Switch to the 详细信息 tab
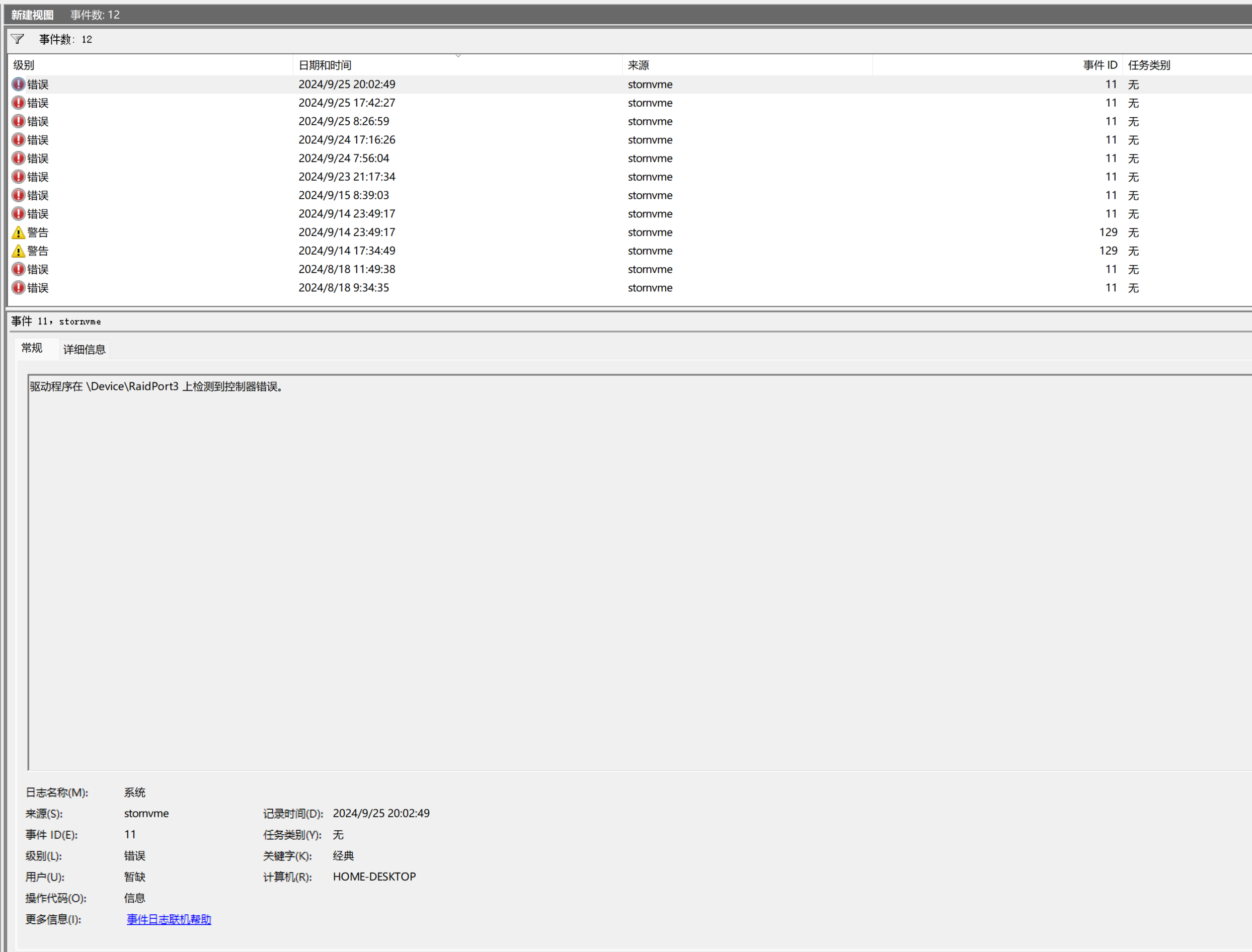Image resolution: width=1252 pixels, height=952 pixels. pos(85,349)
